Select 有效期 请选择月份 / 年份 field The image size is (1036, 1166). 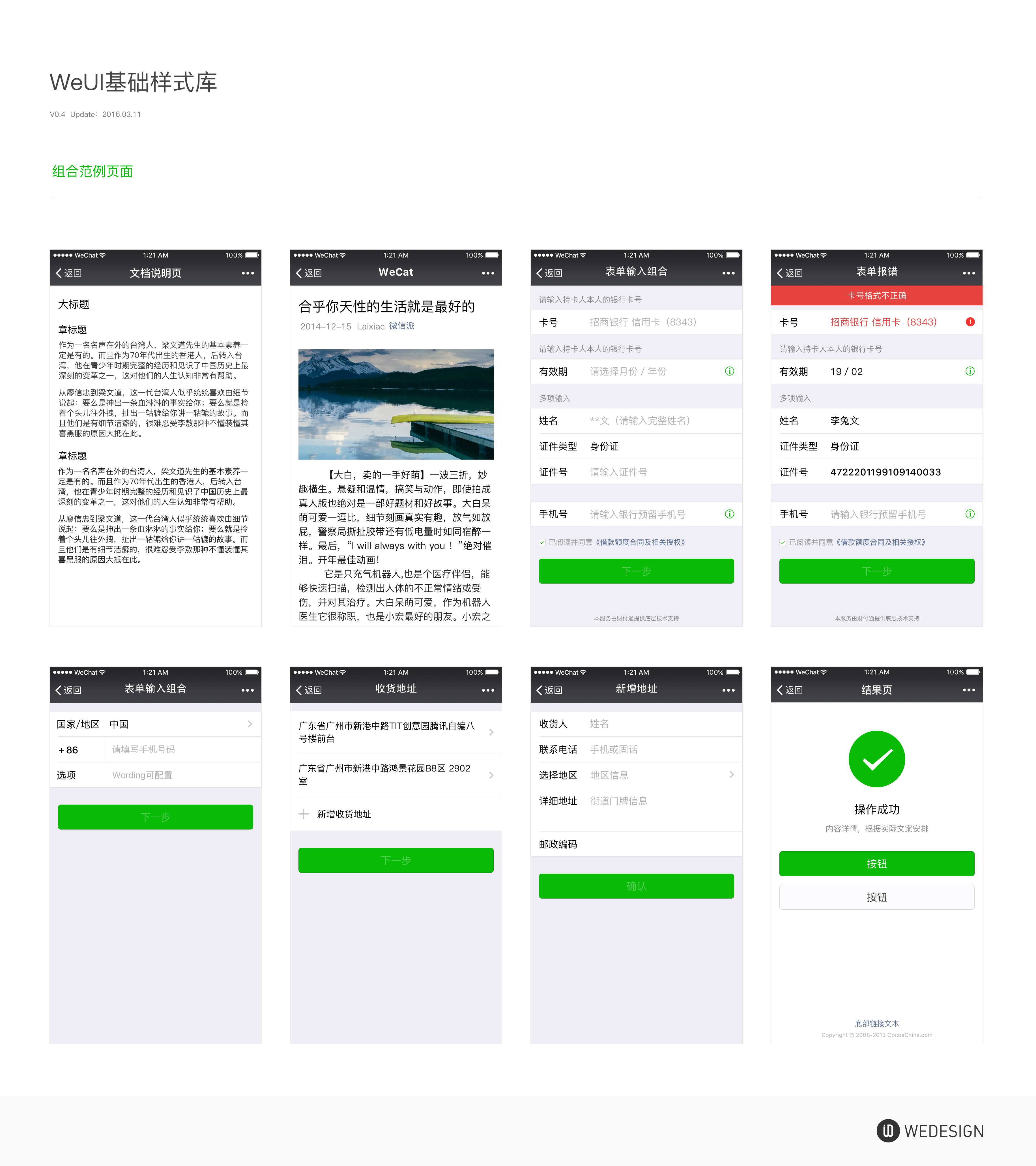coord(636,371)
